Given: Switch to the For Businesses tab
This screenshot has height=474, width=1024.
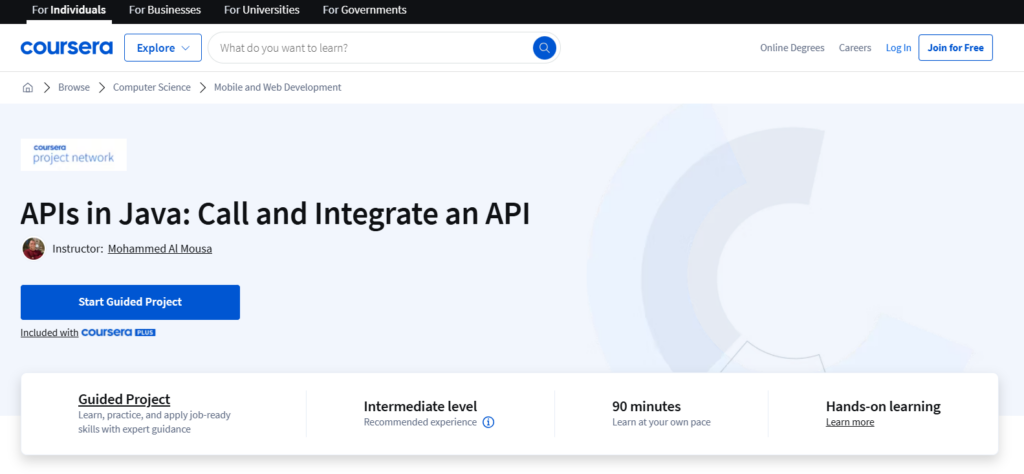Looking at the screenshot, I should (x=165, y=10).
